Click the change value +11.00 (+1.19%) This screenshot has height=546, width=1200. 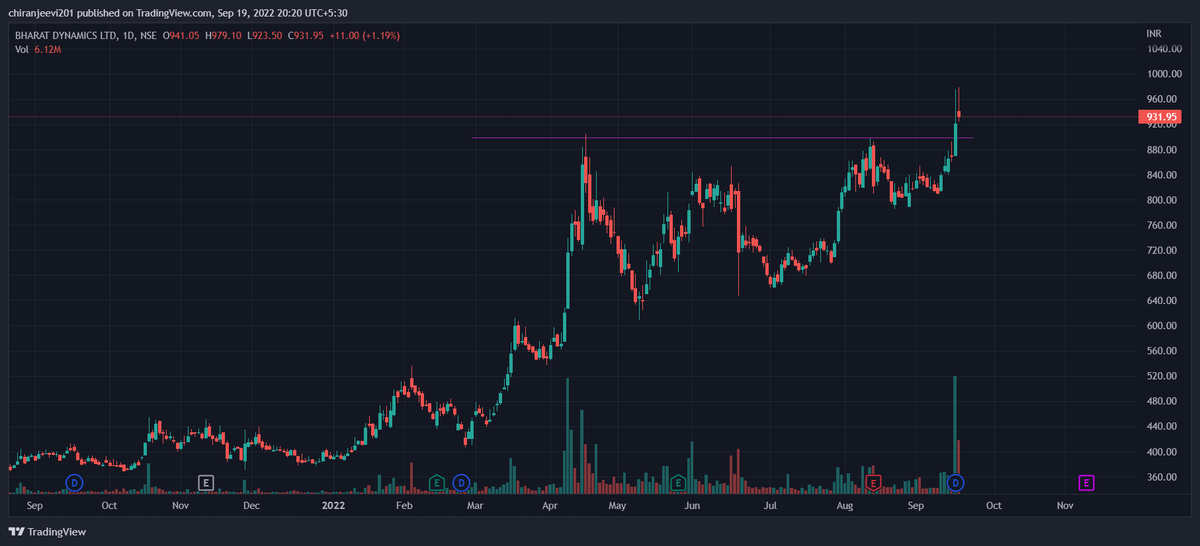pos(367,37)
